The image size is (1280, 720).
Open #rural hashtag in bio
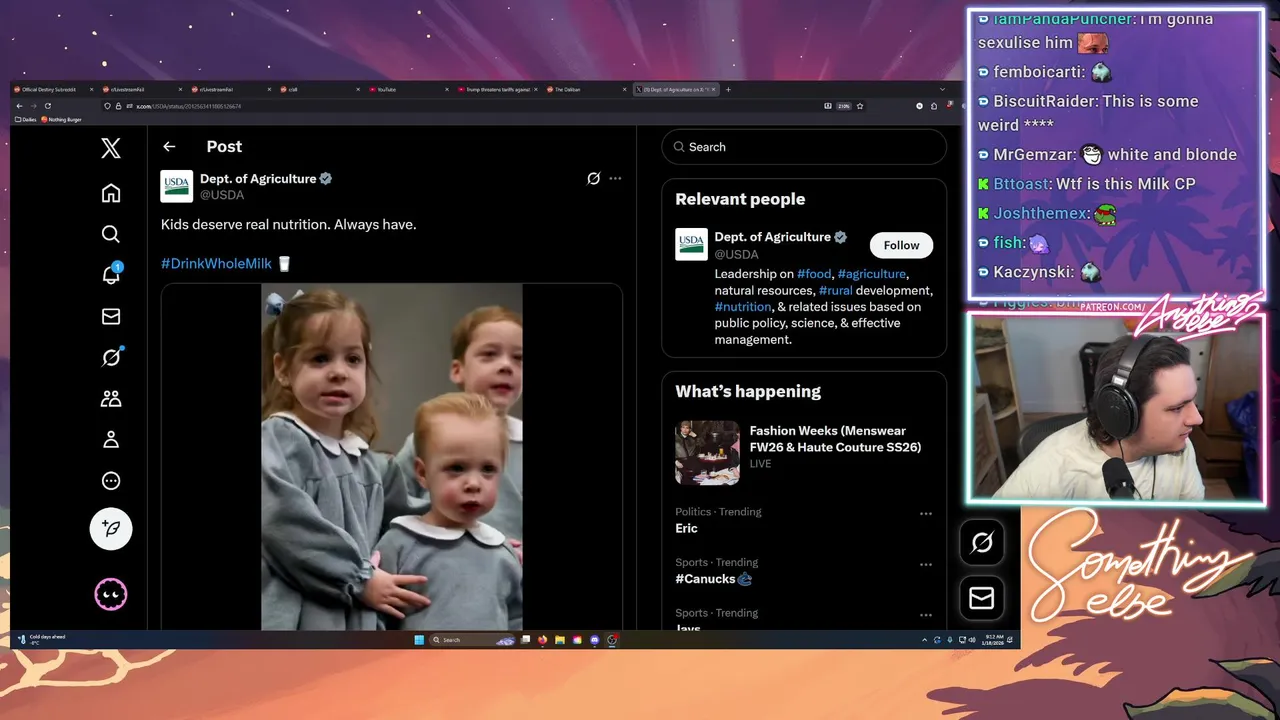836,290
